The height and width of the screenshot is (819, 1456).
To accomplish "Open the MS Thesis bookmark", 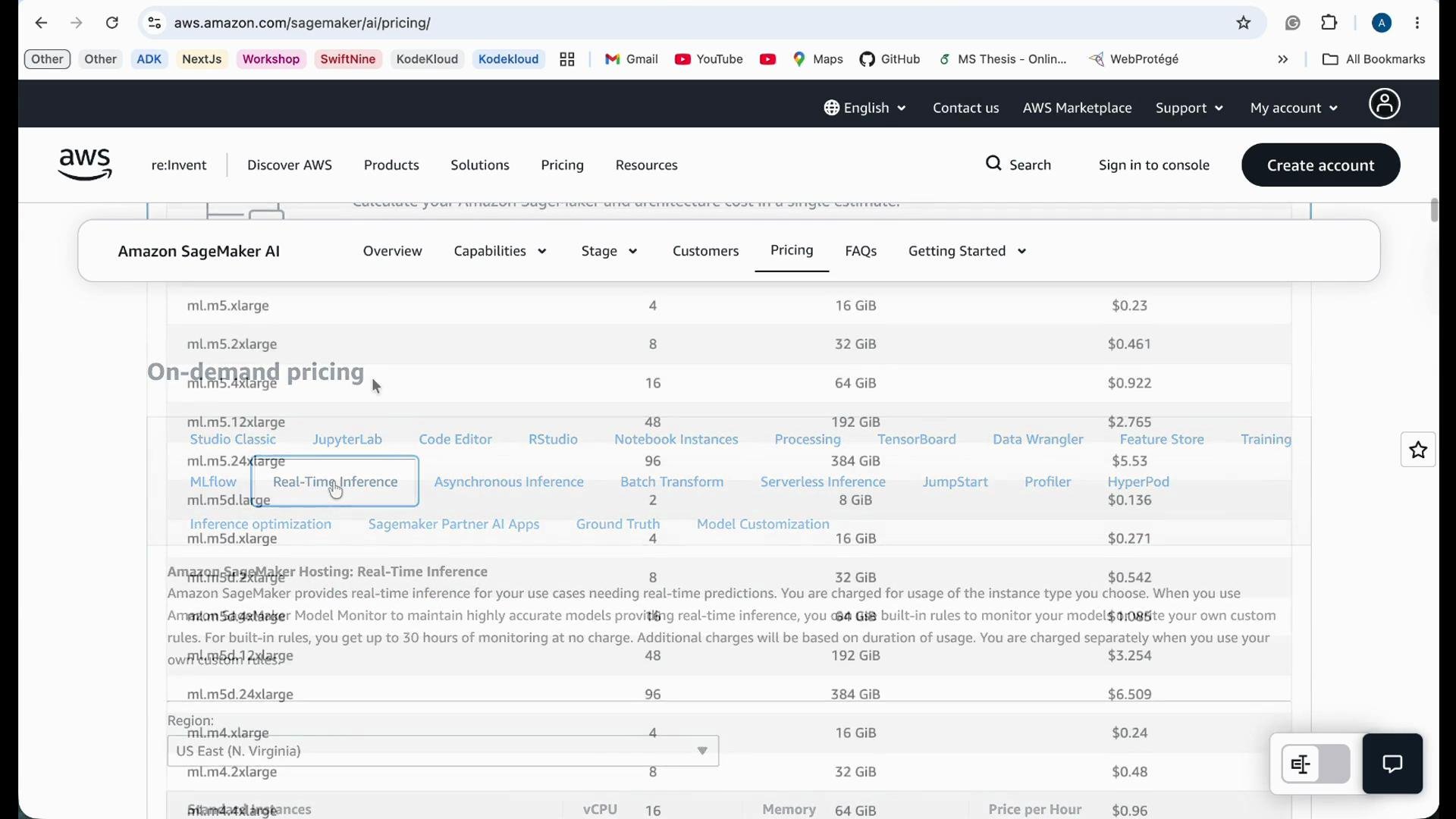I will pos(1003,60).
